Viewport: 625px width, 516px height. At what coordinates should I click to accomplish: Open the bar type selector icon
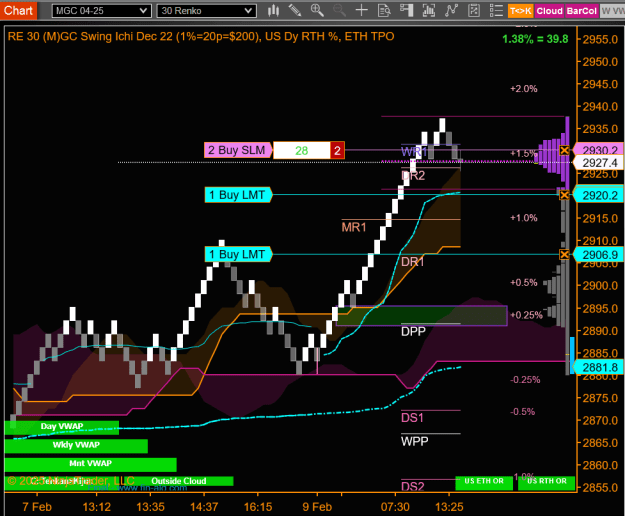coord(273,11)
